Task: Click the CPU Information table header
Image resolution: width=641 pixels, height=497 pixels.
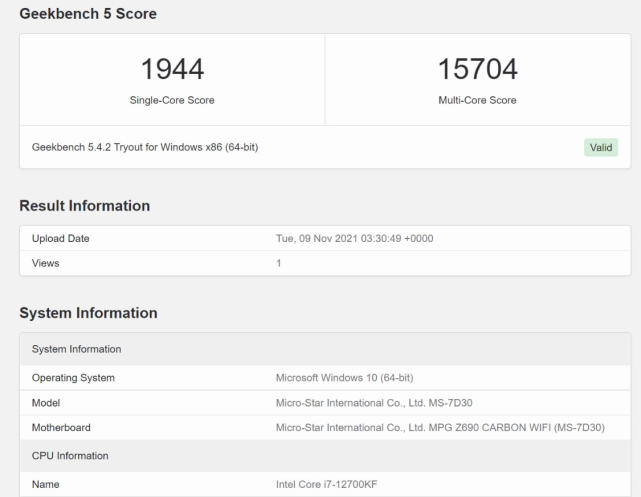Action: click(70, 456)
